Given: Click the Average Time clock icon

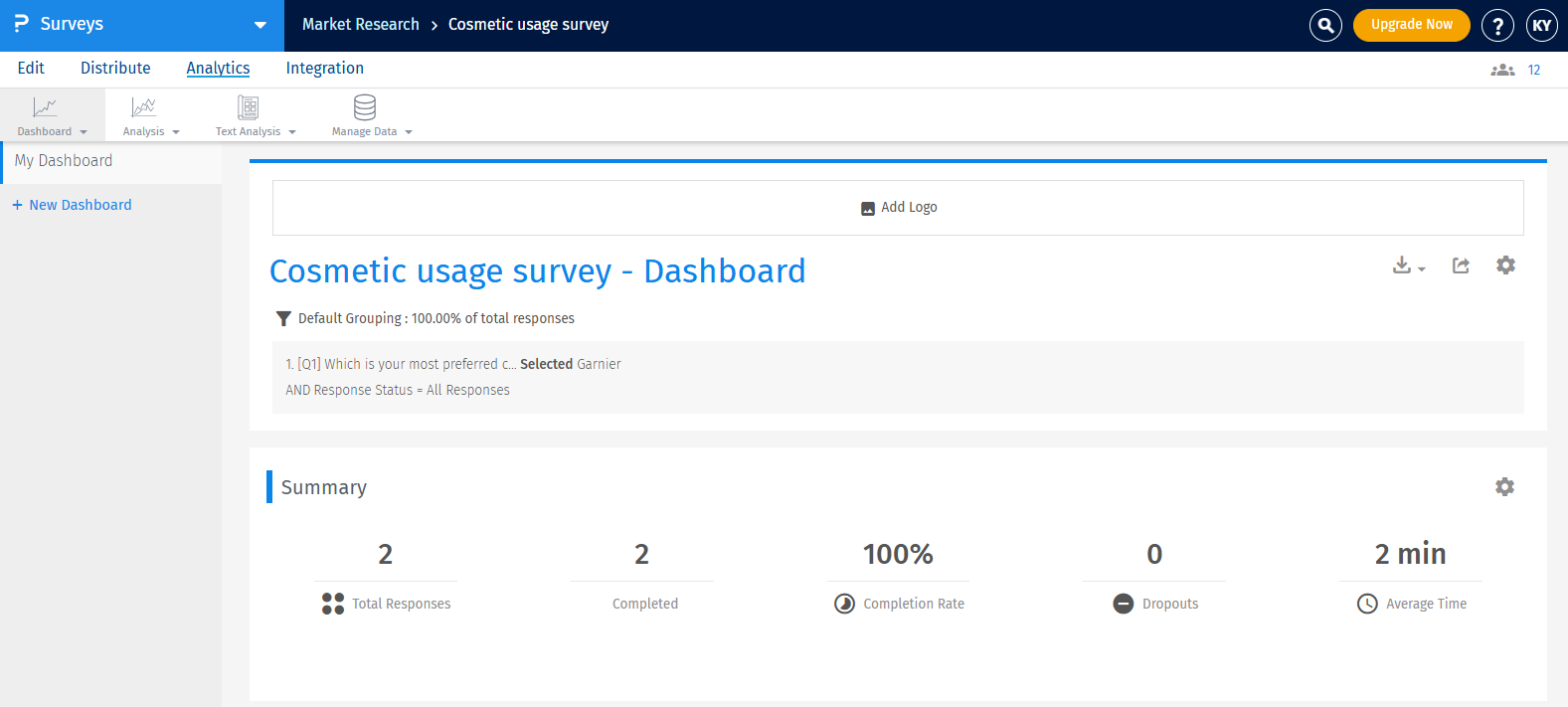Looking at the screenshot, I should [x=1367, y=604].
